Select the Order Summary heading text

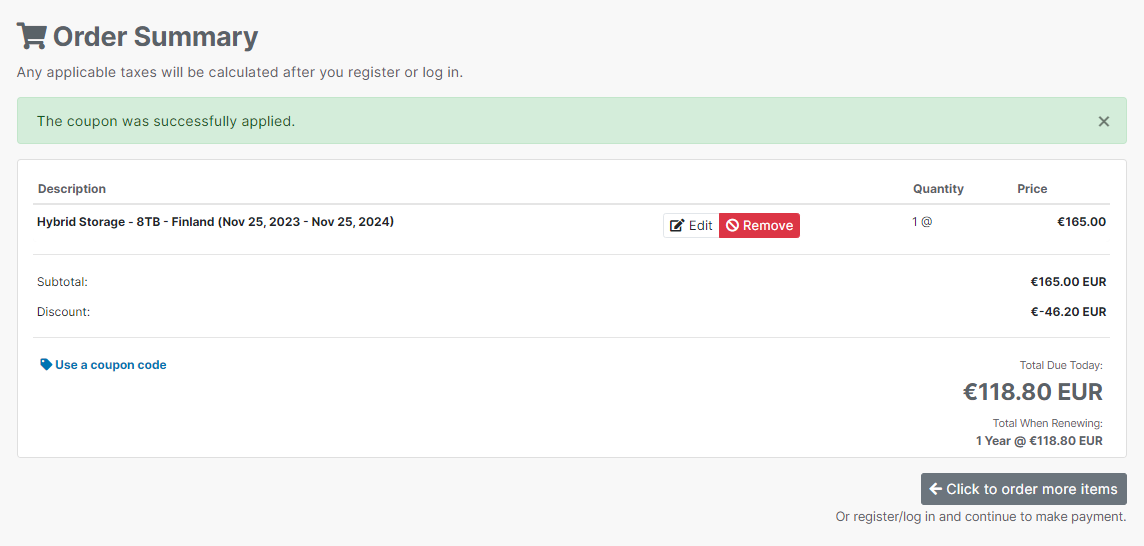click(155, 36)
